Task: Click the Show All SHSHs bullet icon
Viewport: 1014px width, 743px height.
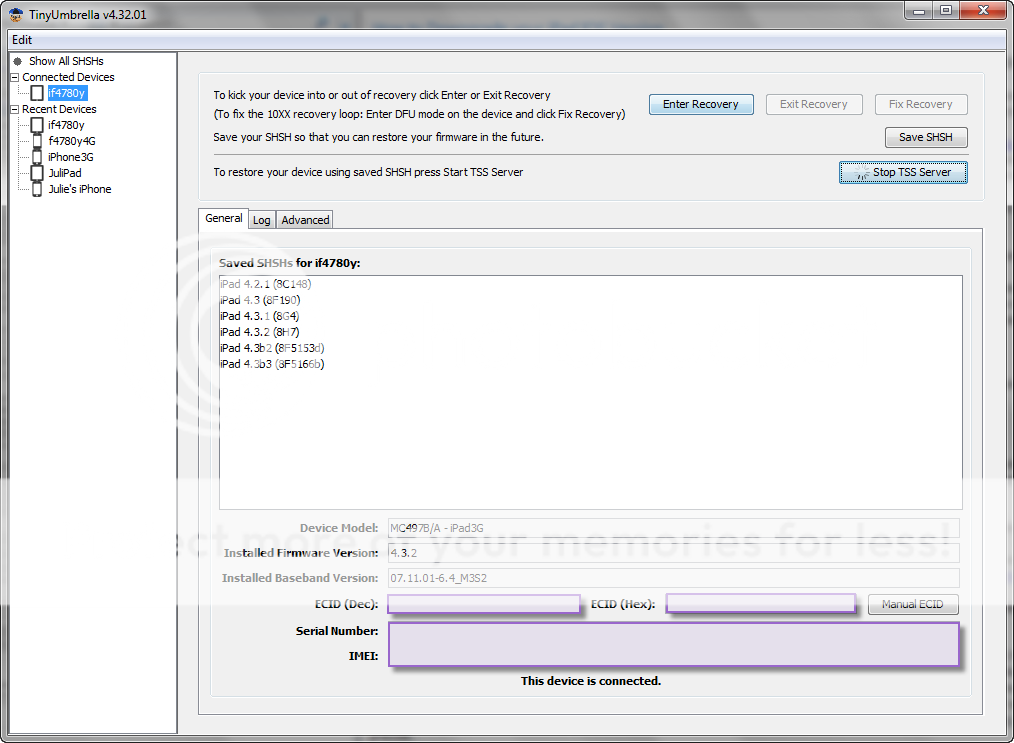Action: (17, 61)
